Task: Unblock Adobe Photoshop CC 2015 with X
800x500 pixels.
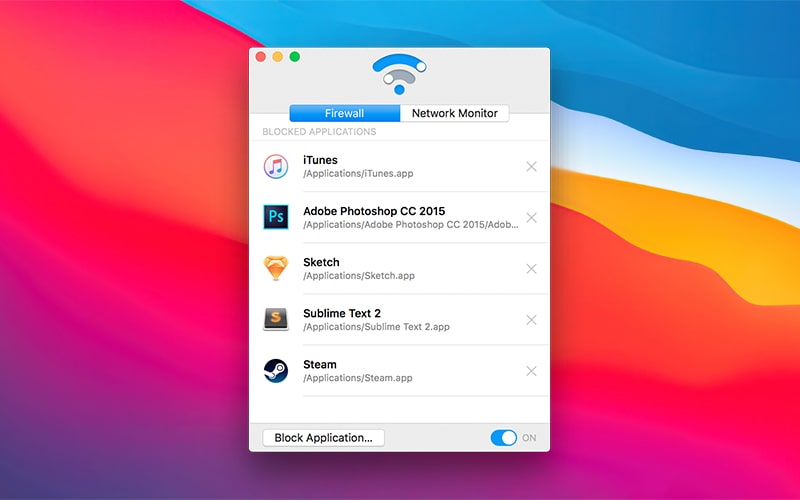Action: coord(531,218)
